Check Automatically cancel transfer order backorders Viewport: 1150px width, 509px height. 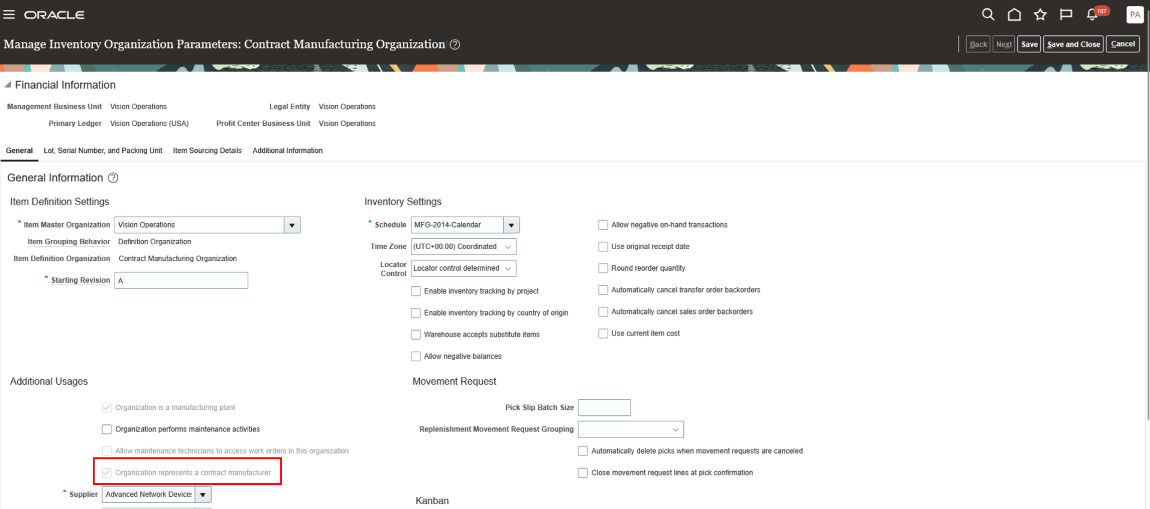(604, 290)
